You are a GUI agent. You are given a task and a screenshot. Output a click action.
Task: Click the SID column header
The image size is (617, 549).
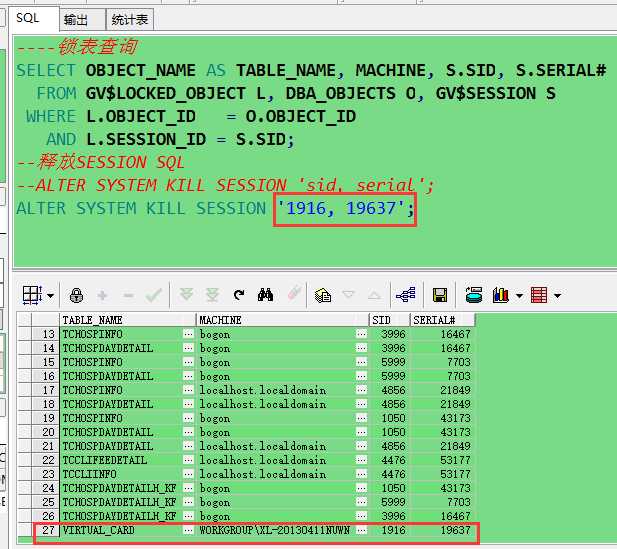tap(389, 320)
